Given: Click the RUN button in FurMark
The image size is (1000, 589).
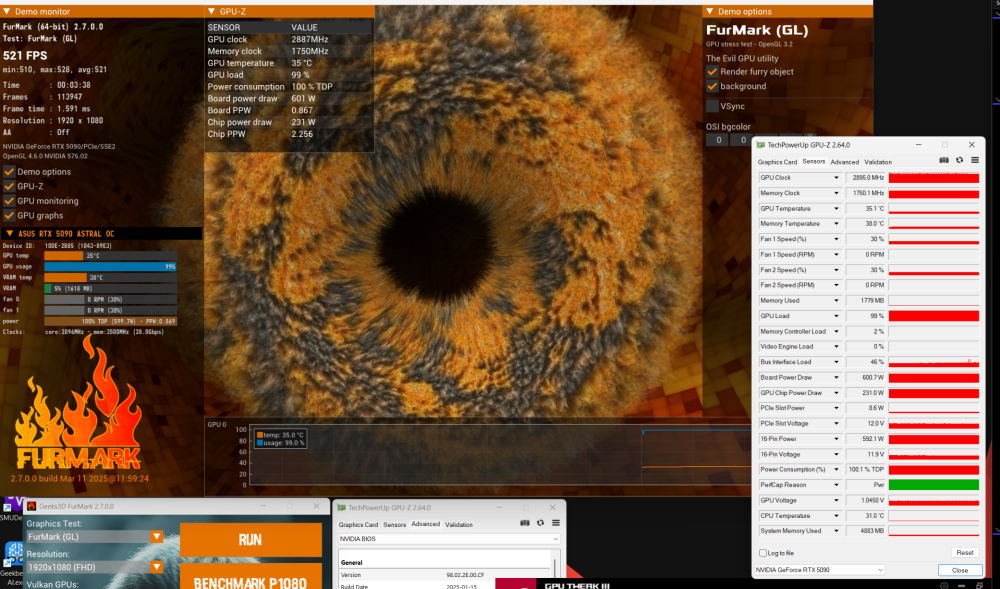Looking at the screenshot, I should [x=251, y=540].
